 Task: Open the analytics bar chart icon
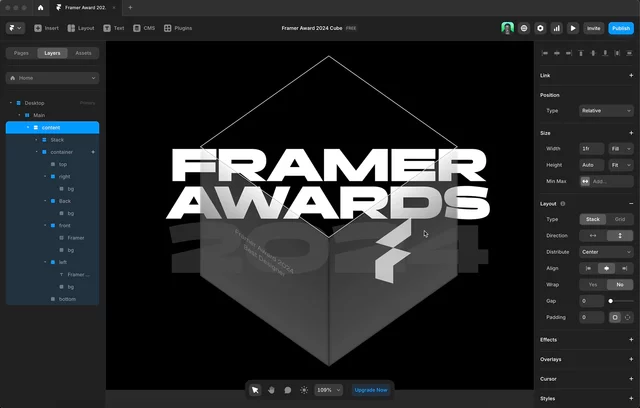coord(557,28)
